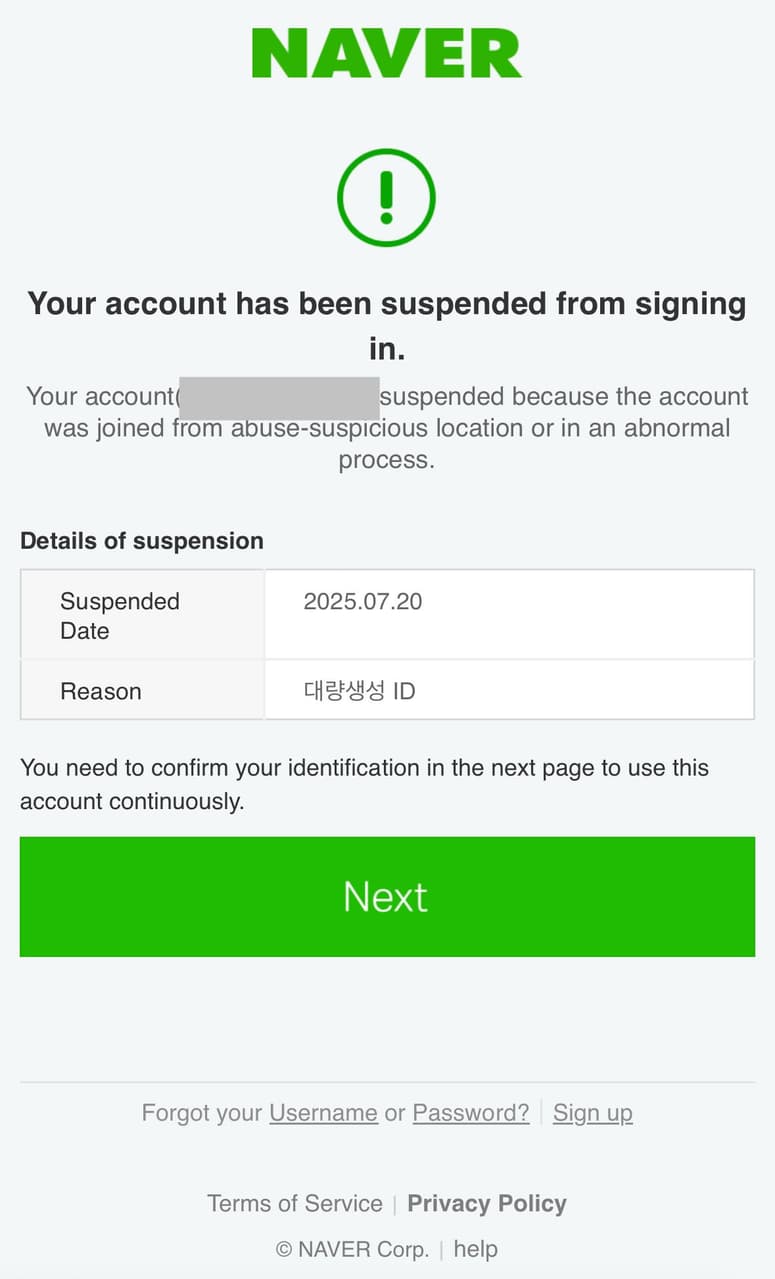Go to the Sign up link
The image size is (775, 1279).
pyautogui.click(x=593, y=1113)
